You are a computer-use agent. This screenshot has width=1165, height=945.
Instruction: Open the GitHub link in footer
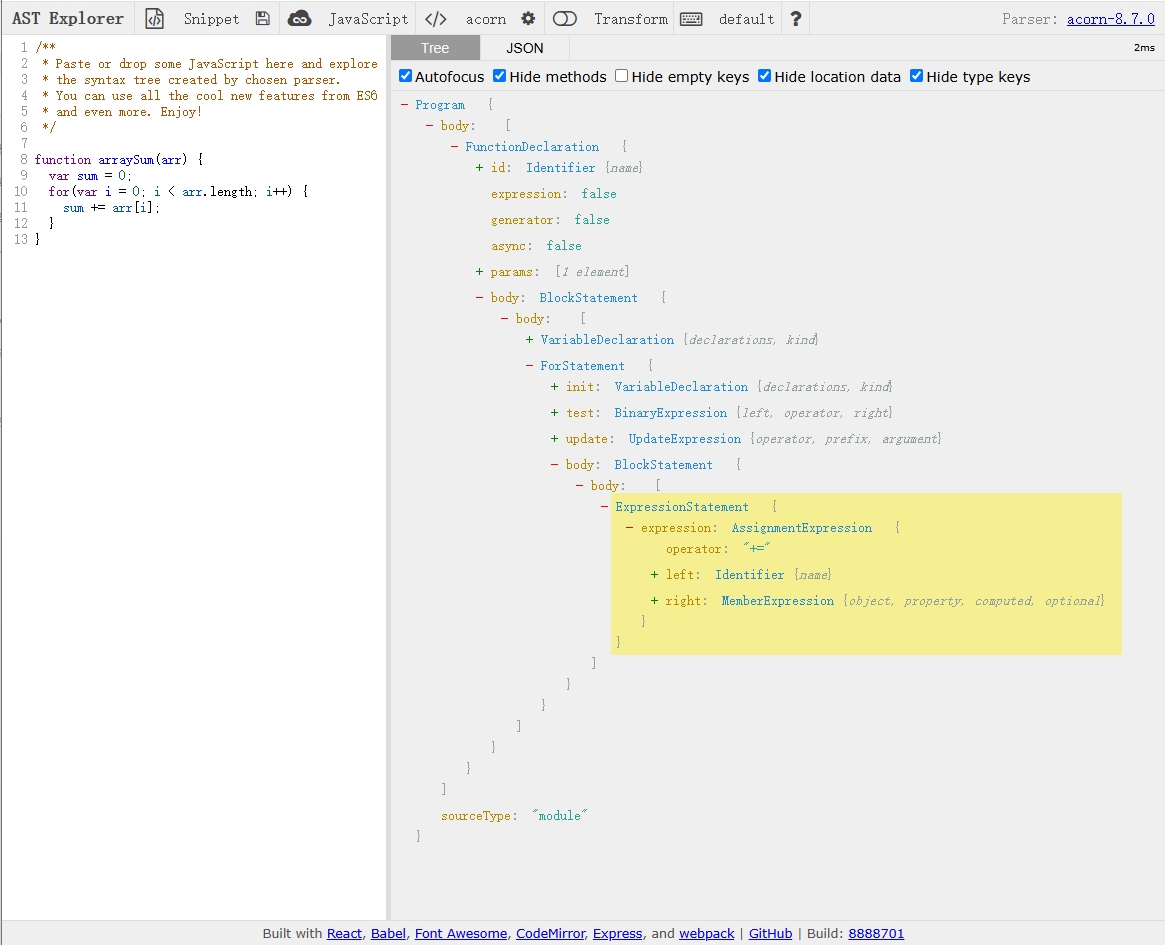click(x=770, y=933)
